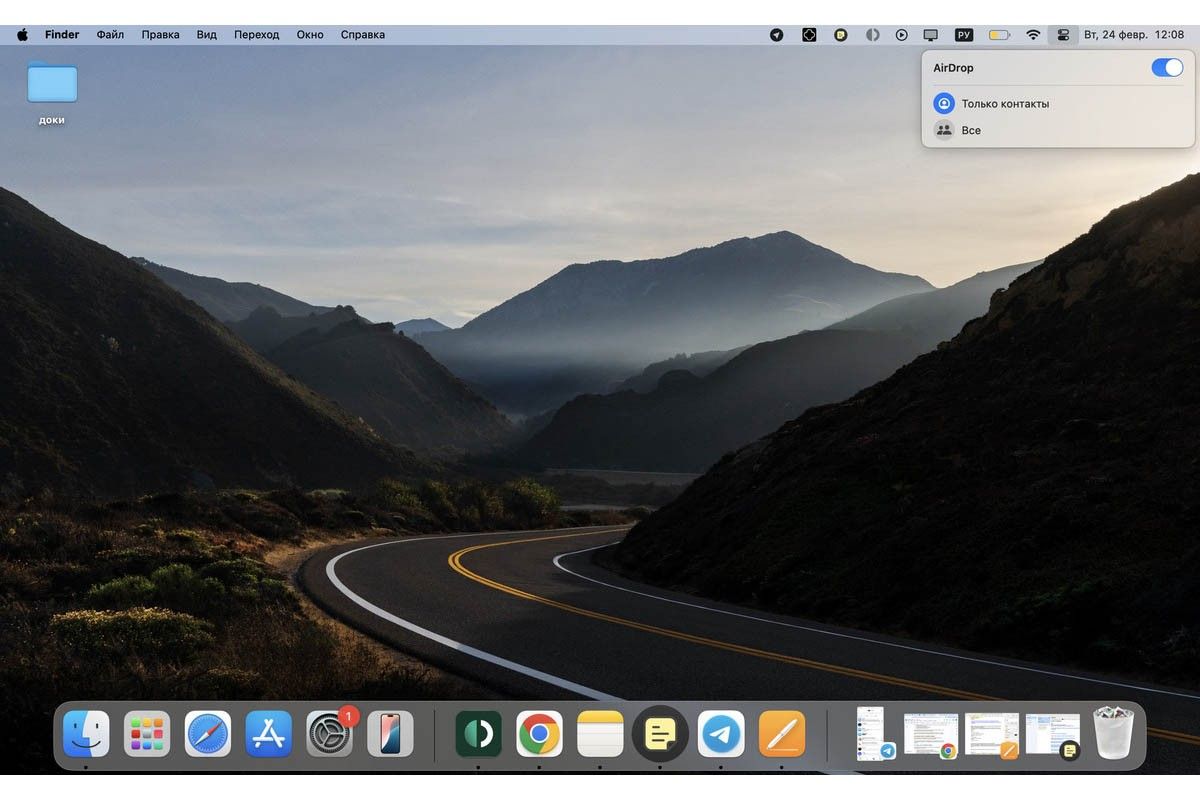This screenshot has height=800, width=1200.
Task: Switch to Telegram in the Dock
Action: 721,735
